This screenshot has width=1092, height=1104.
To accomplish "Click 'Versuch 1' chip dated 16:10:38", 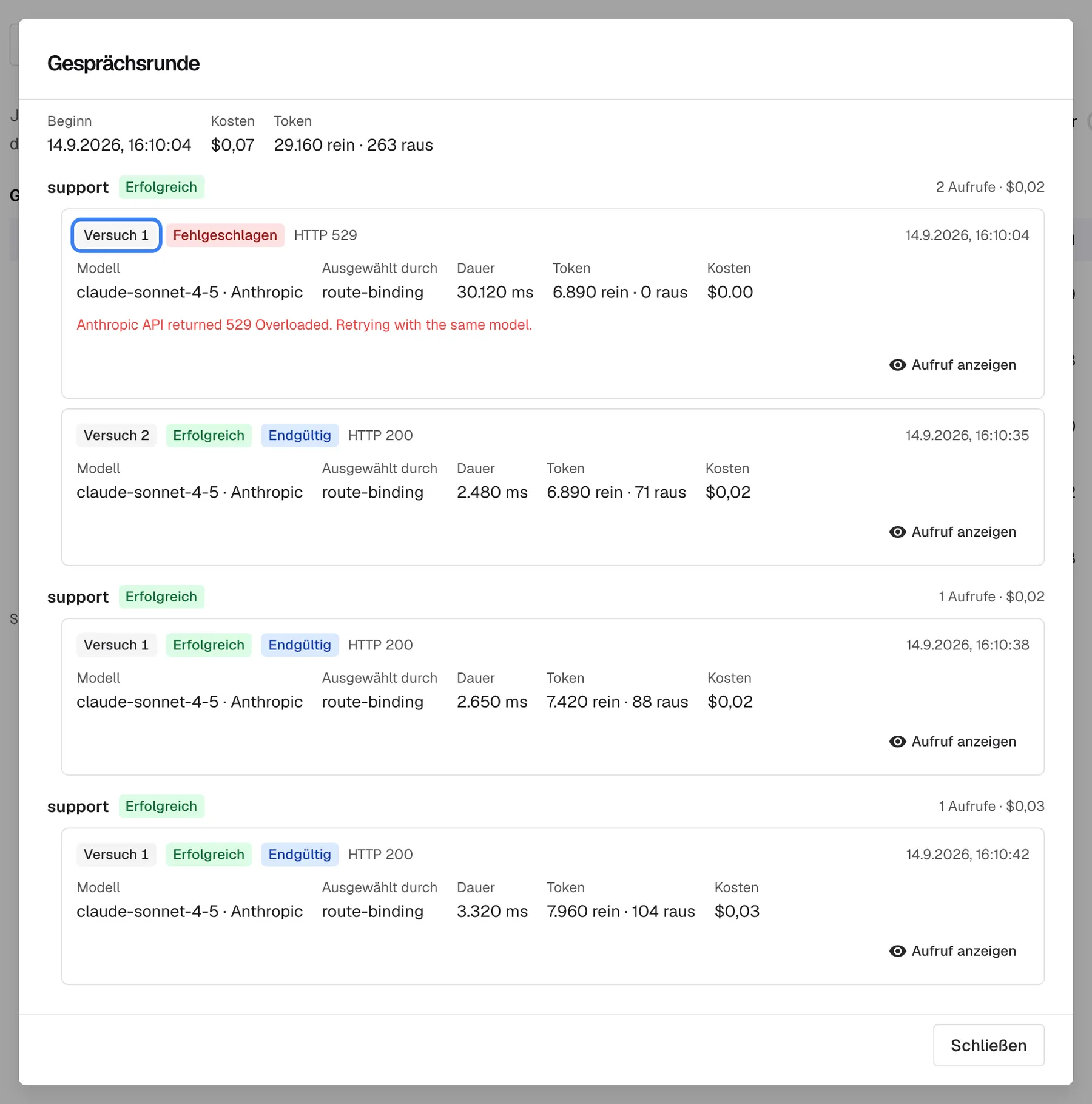I will tap(116, 645).
